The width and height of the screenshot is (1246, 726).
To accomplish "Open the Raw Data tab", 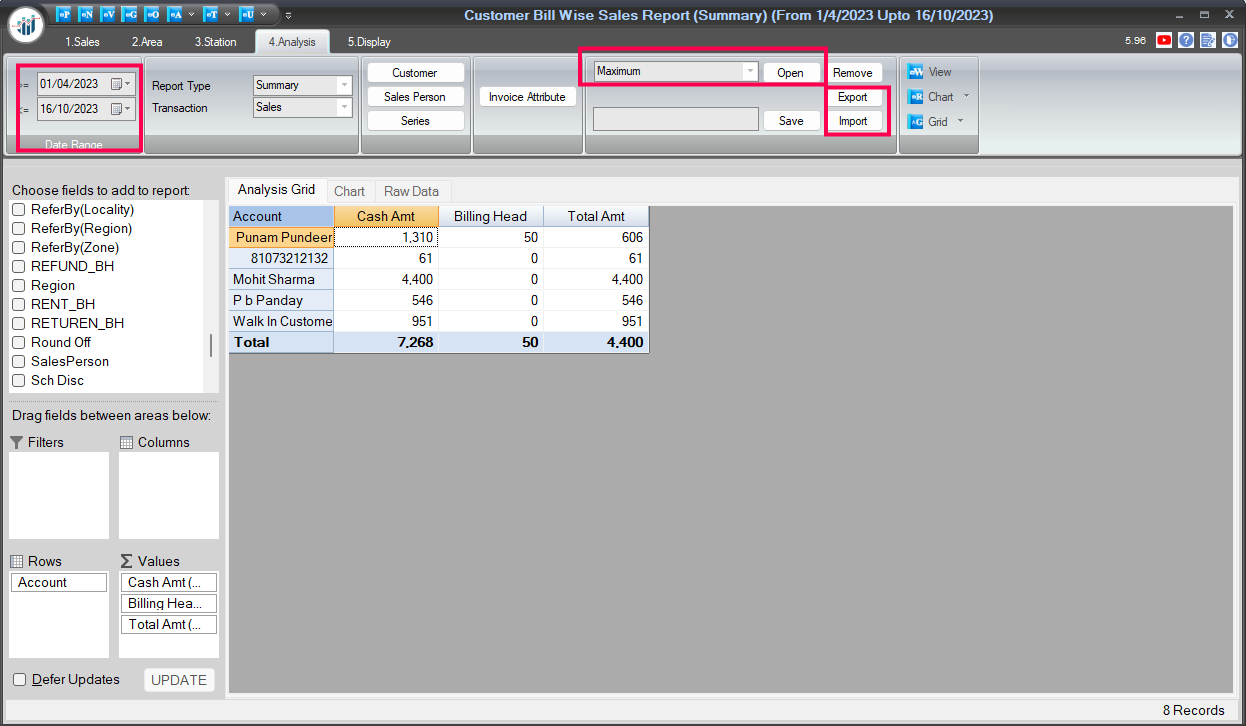I will pyautogui.click(x=412, y=191).
